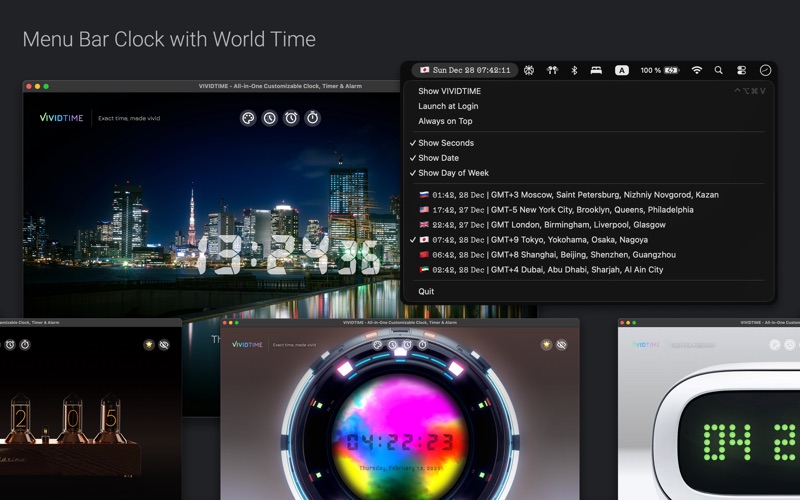Open Control Center icon in menu bar
800x500 pixels.
pos(741,70)
